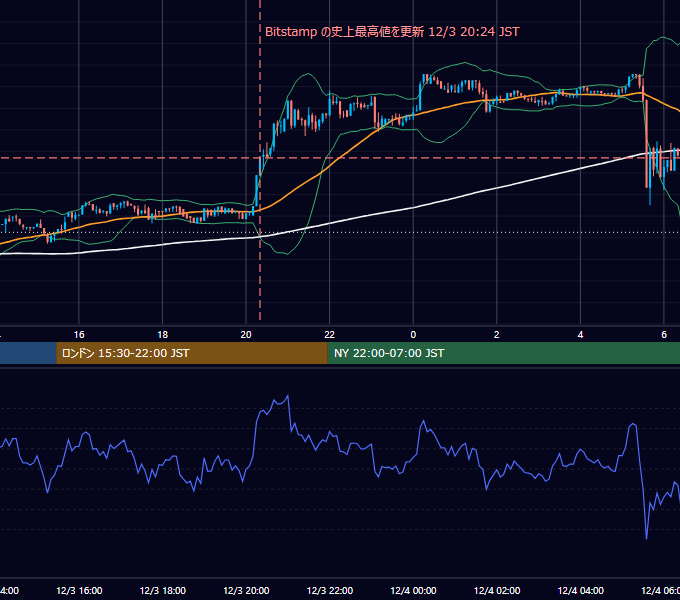Select the ロンドン 15:30-22:00 JST session bar
This screenshot has height=600, width=680.
point(192,353)
